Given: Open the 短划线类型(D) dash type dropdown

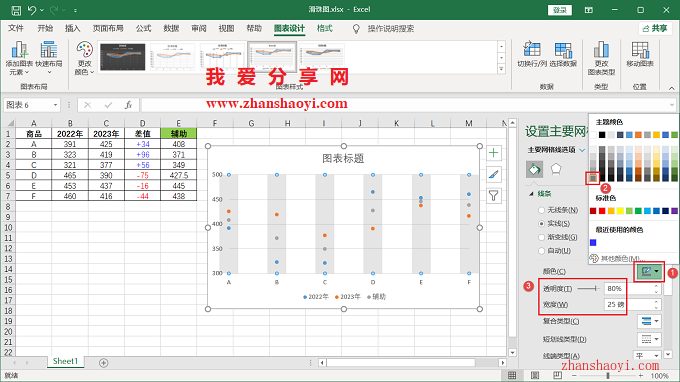Looking at the screenshot, I should point(649,339).
